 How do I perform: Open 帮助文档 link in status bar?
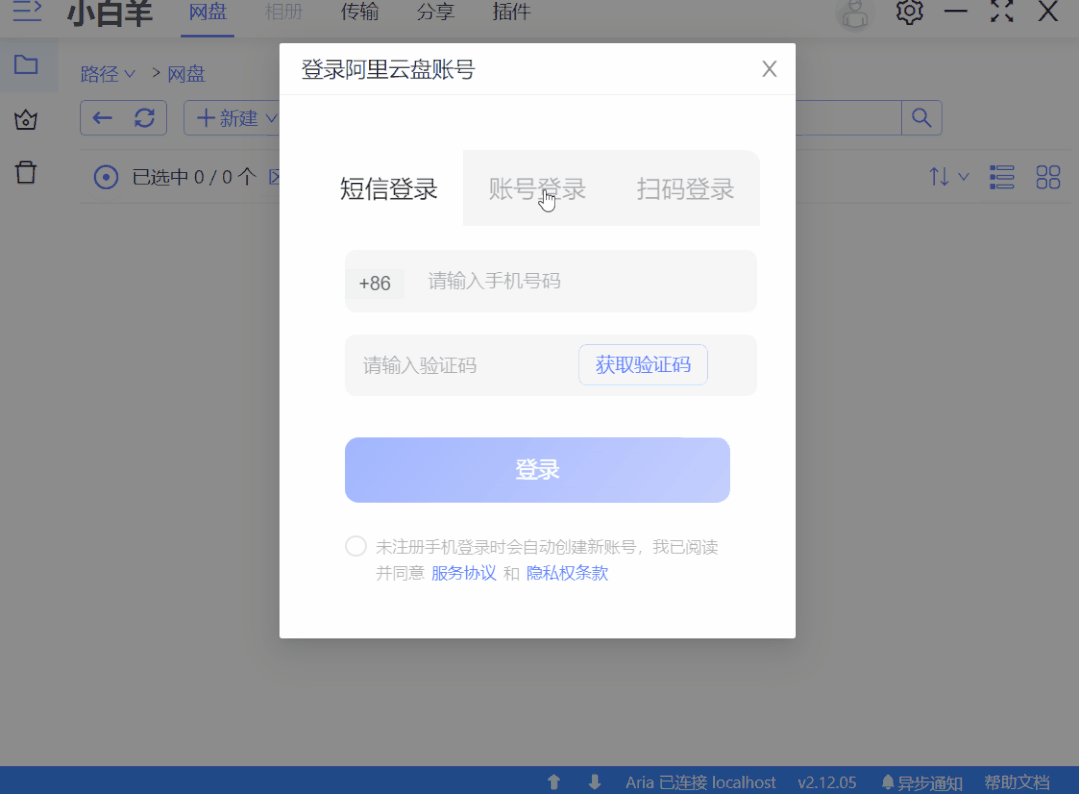(1016, 782)
